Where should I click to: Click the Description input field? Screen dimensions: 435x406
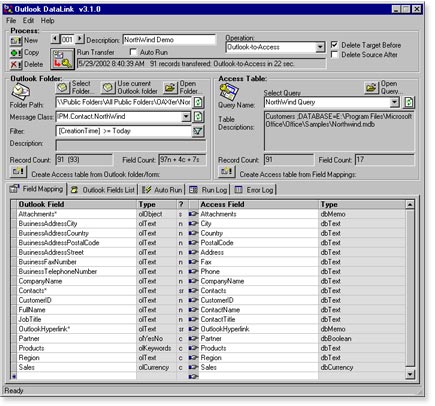tap(169, 40)
